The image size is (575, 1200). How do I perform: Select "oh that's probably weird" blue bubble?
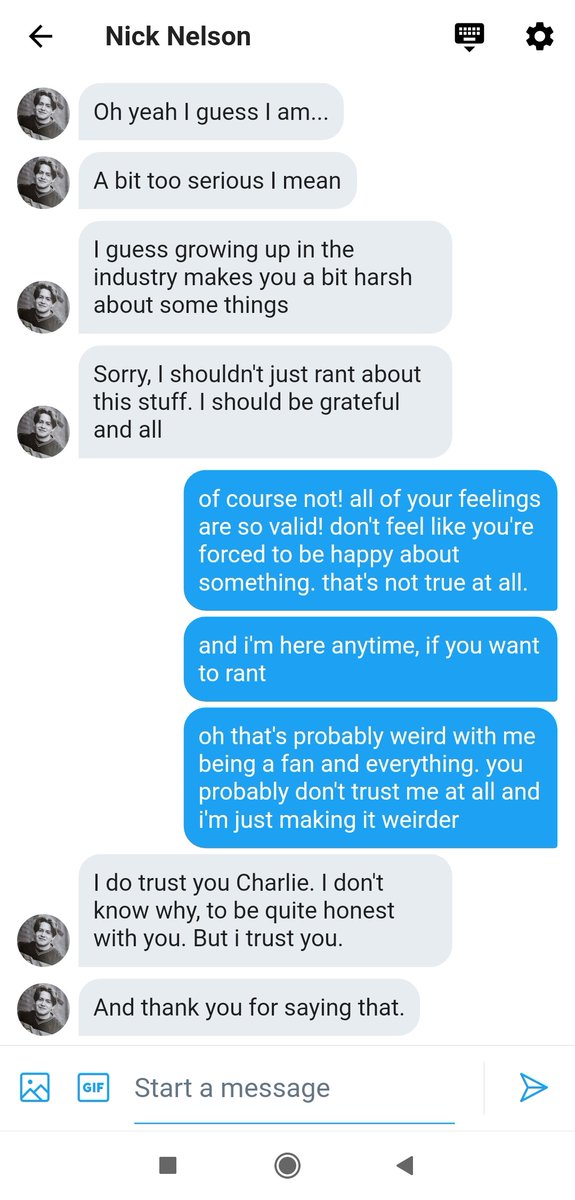(x=370, y=778)
